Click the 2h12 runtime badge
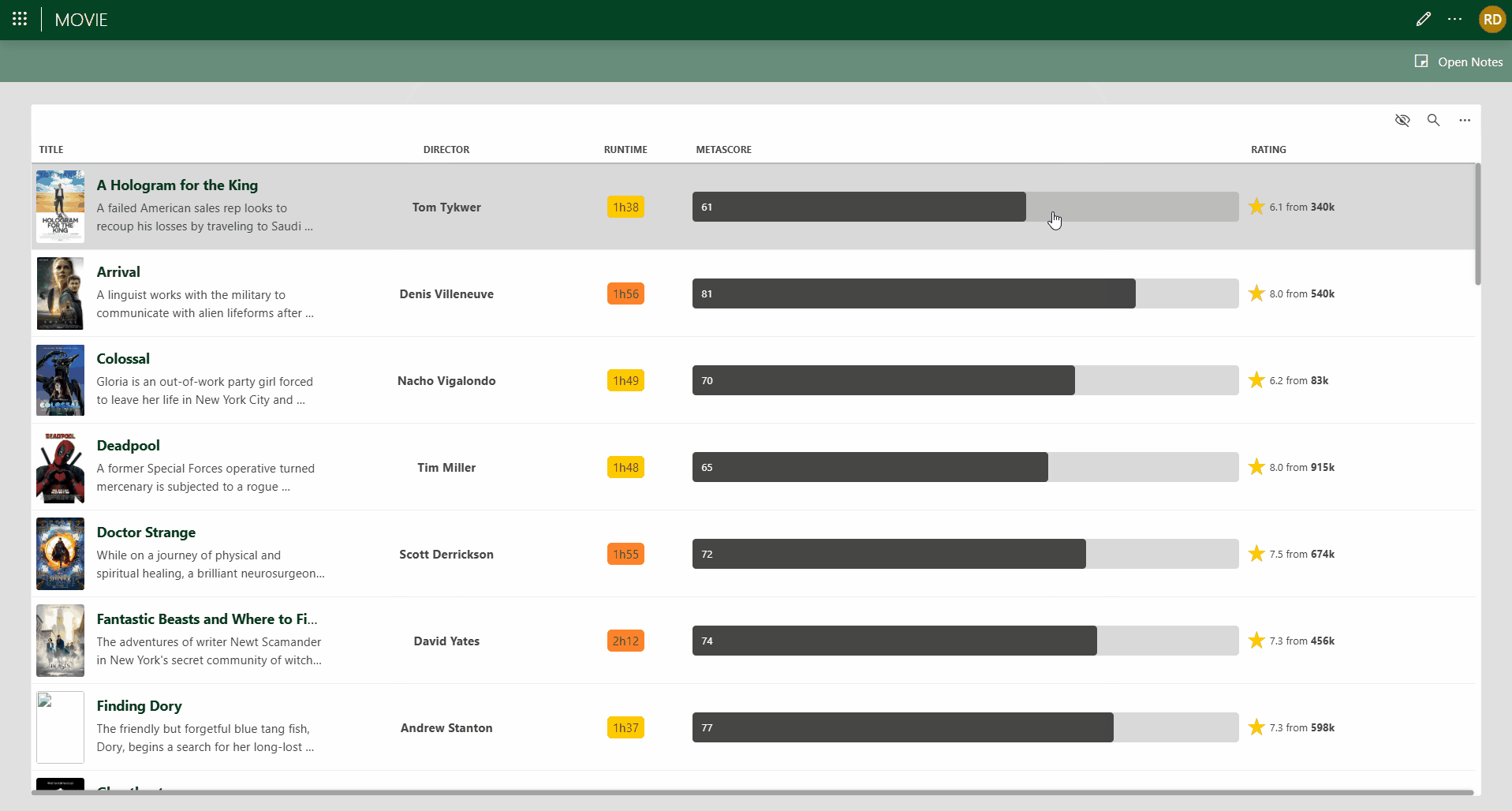The width and height of the screenshot is (1512, 811). pyautogui.click(x=625, y=641)
